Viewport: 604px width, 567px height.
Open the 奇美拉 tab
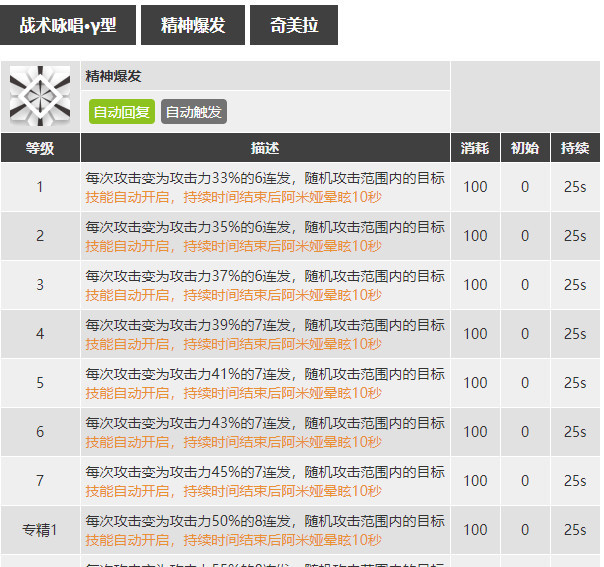[294, 25]
